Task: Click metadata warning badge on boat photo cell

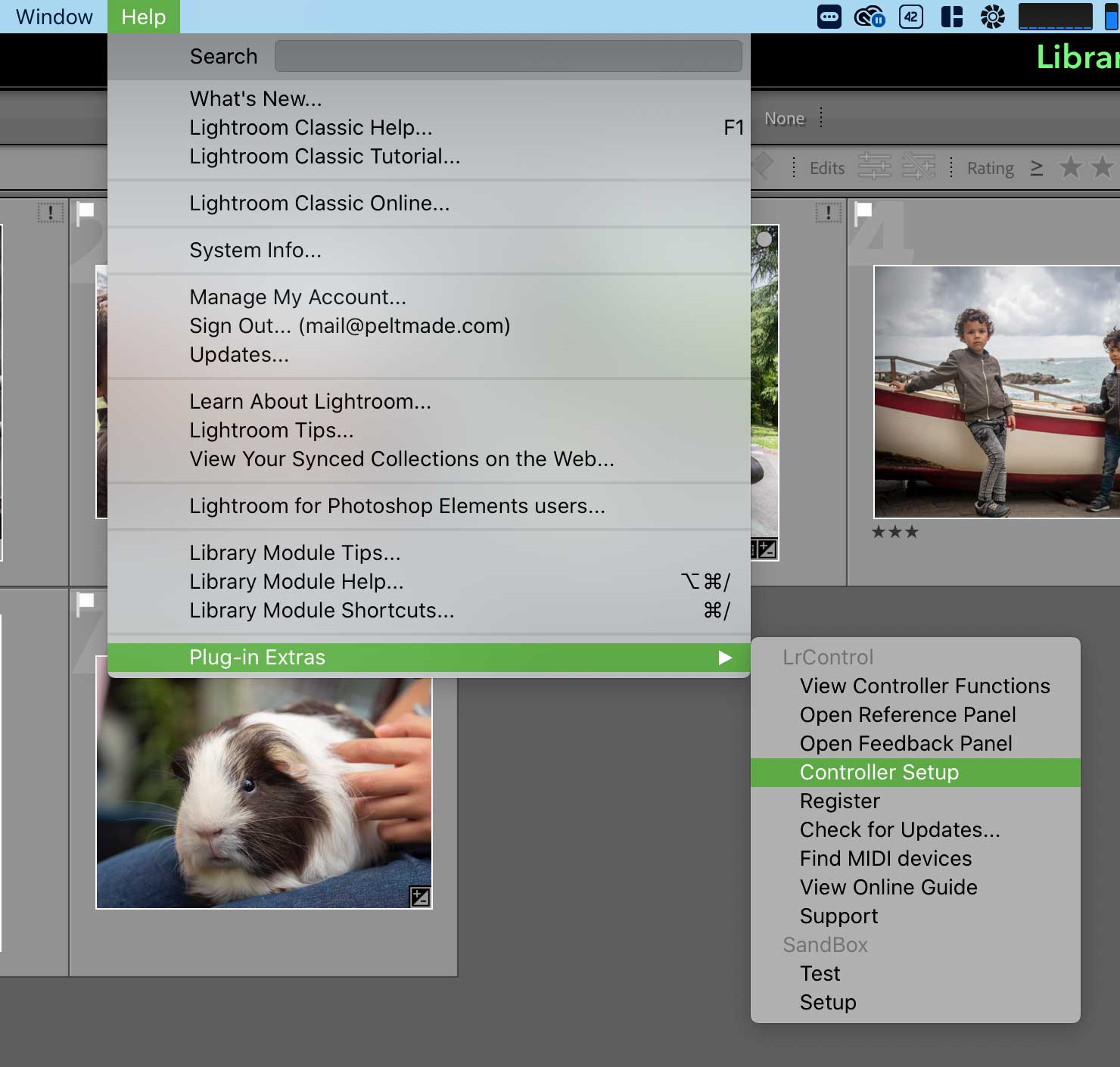Action: point(829,213)
